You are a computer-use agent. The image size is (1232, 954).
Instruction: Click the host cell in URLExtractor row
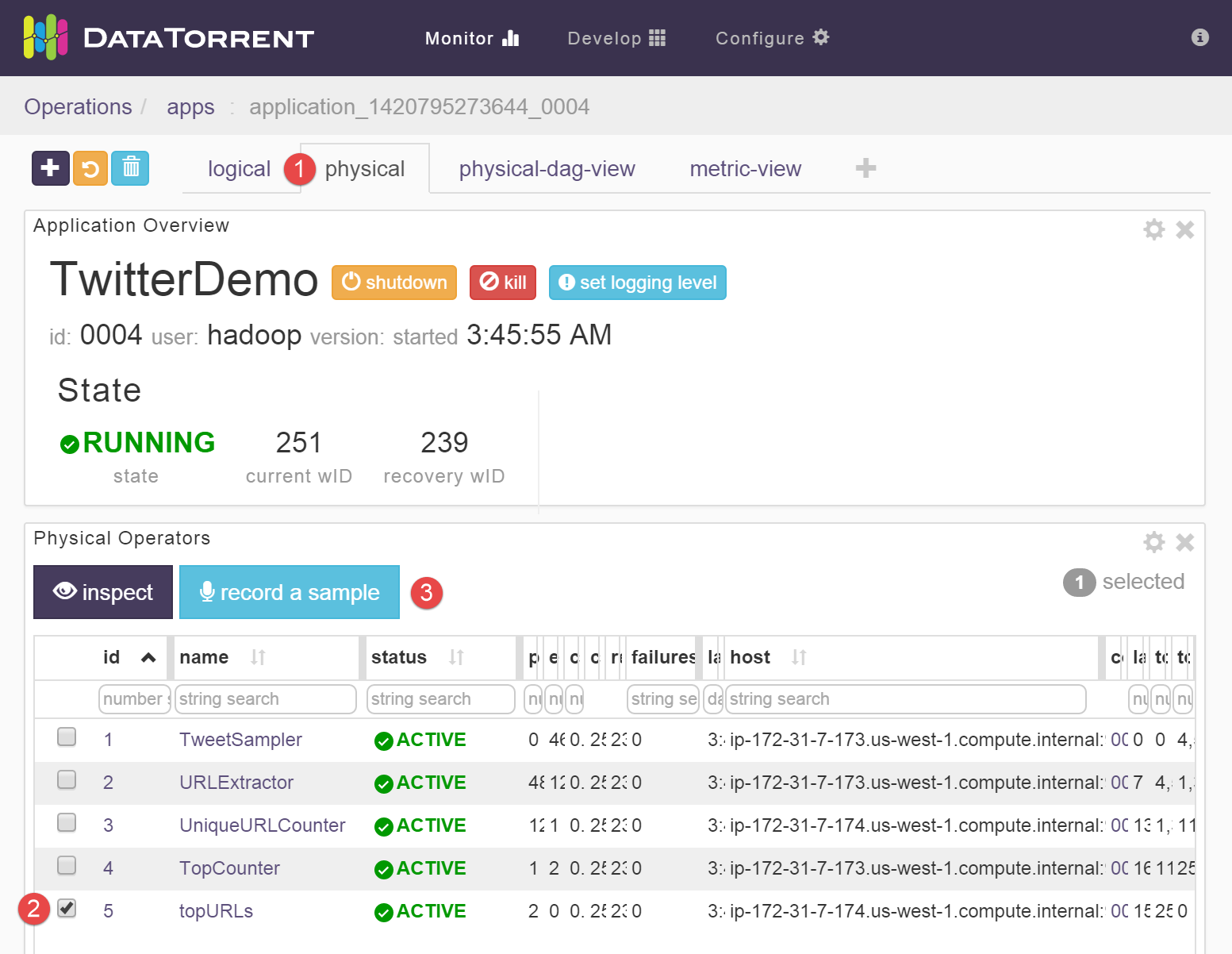point(916,783)
